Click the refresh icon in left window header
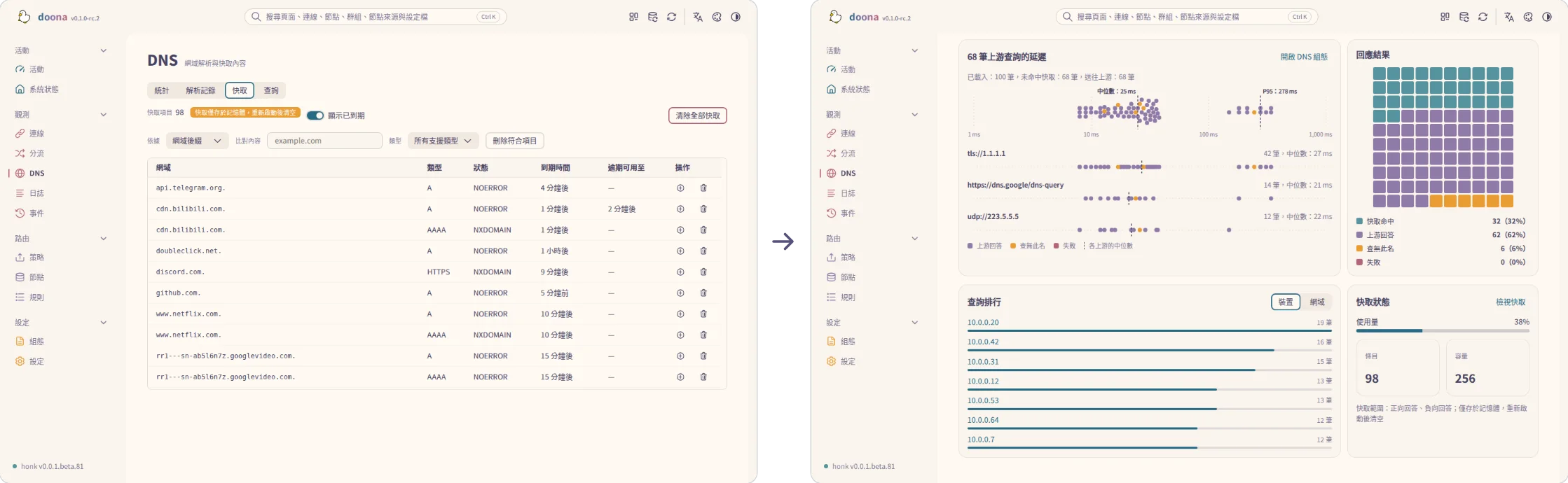The width and height of the screenshot is (1568, 483). pos(671,17)
